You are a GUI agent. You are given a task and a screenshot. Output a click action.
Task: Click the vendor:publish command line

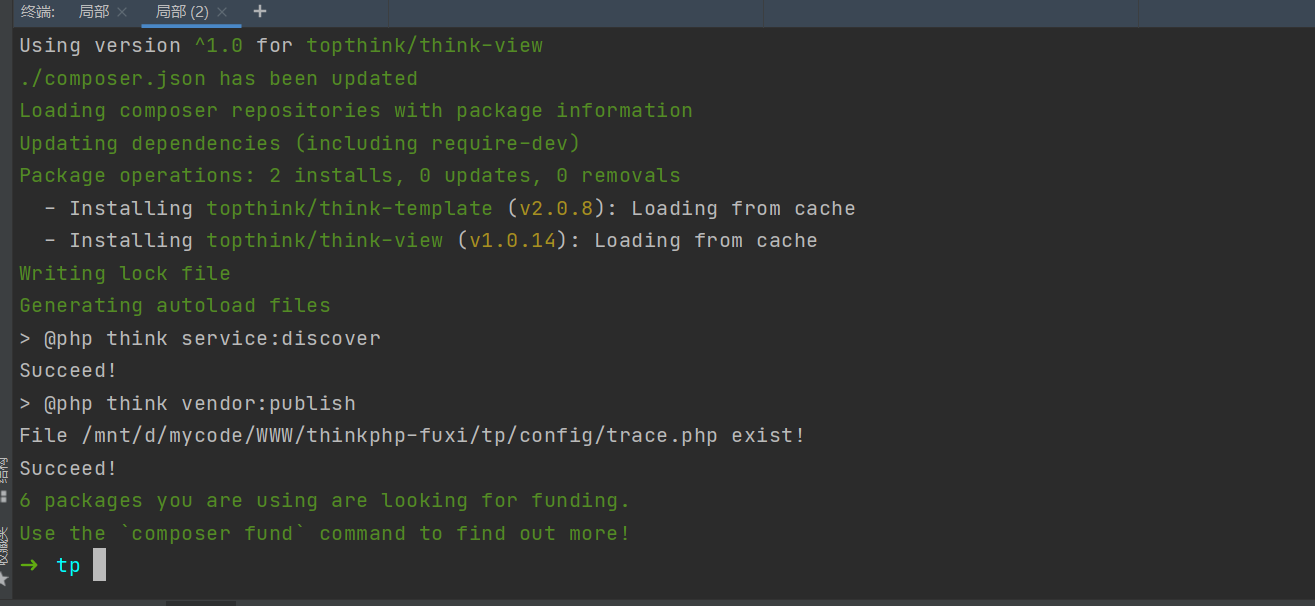pyautogui.click(x=188, y=404)
